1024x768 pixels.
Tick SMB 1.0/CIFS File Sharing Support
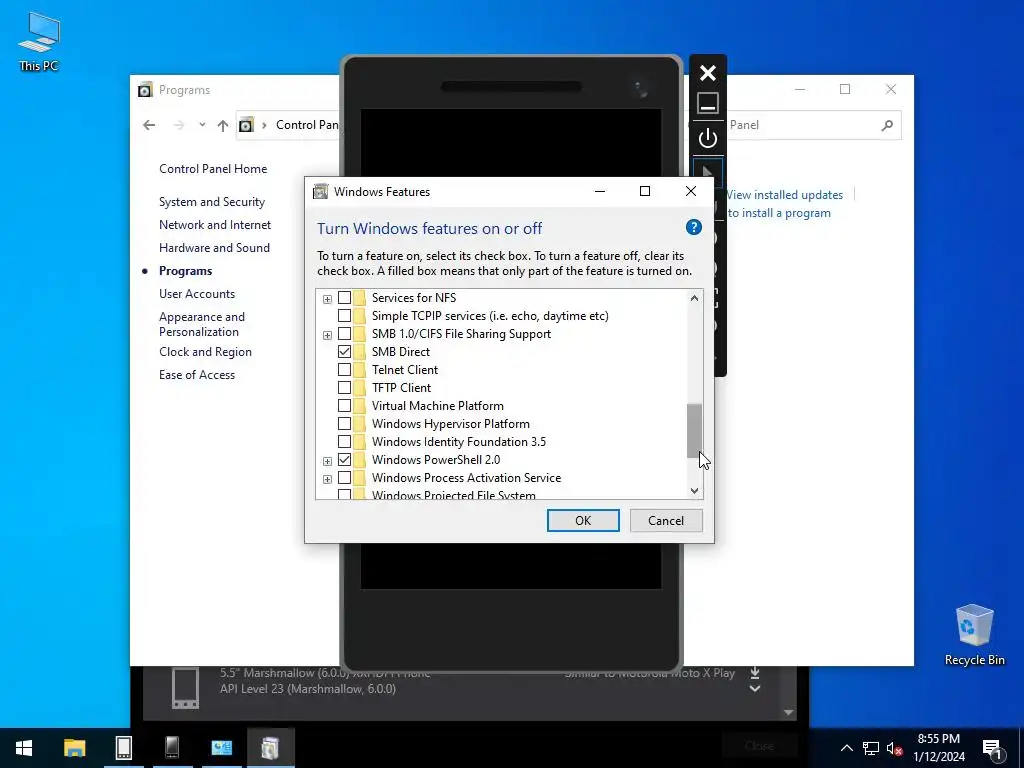pos(344,334)
